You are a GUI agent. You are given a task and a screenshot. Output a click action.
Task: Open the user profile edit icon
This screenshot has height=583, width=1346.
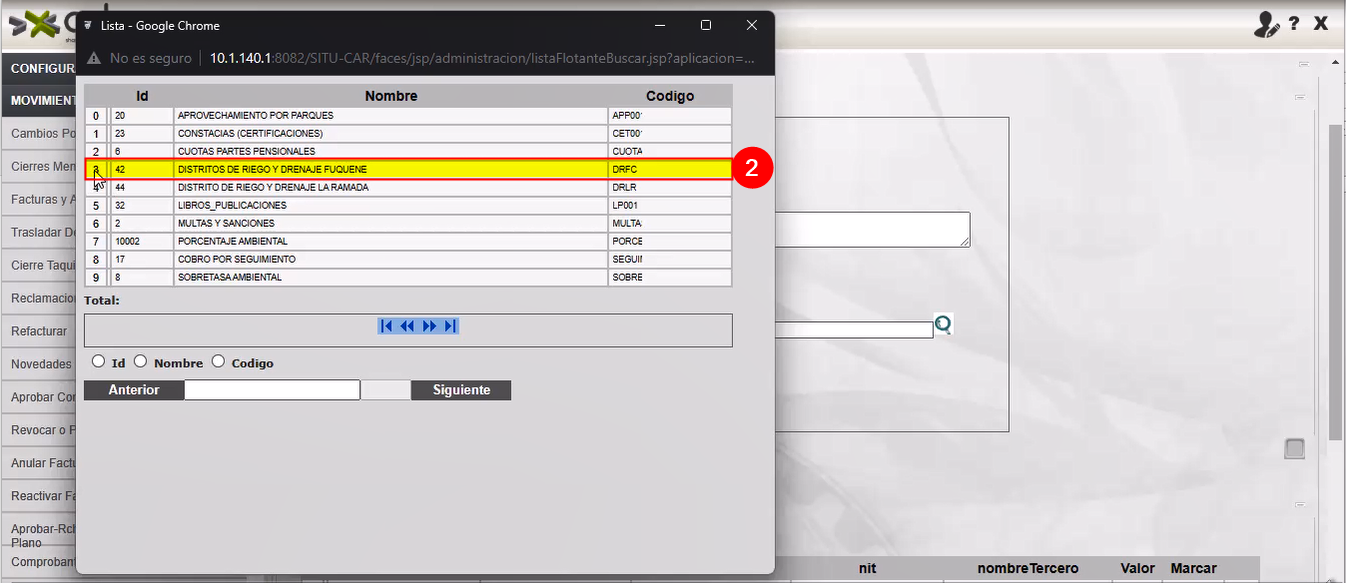tap(1265, 25)
